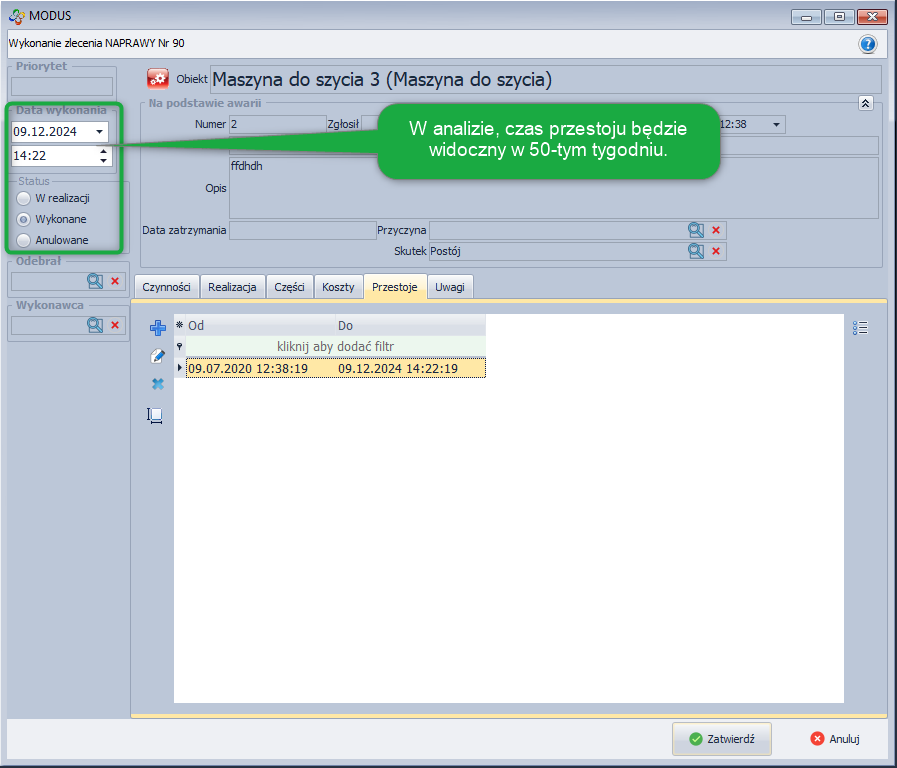The width and height of the screenshot is (897, 768).
Task: Increase the execution time with the up arrow
Action: (x=103, y=151)
